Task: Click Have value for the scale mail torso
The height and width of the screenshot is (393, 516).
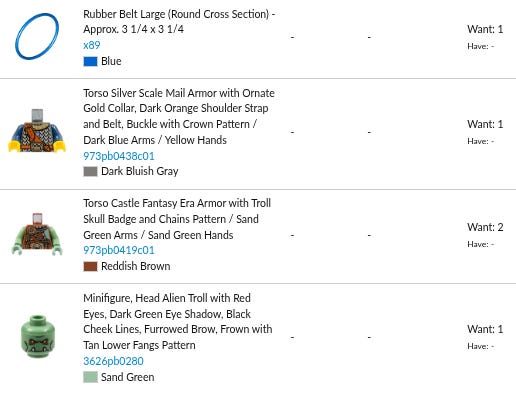Action: coord(480,141)
